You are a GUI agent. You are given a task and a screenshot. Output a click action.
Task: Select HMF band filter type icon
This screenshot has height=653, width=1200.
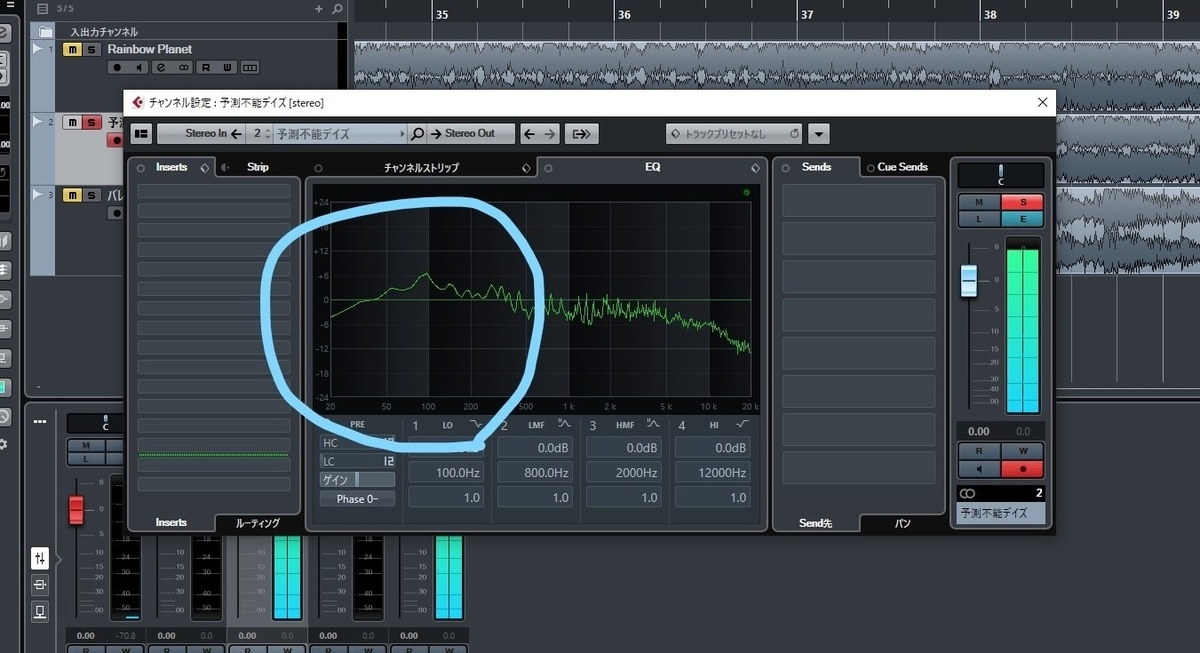point(652,426)
